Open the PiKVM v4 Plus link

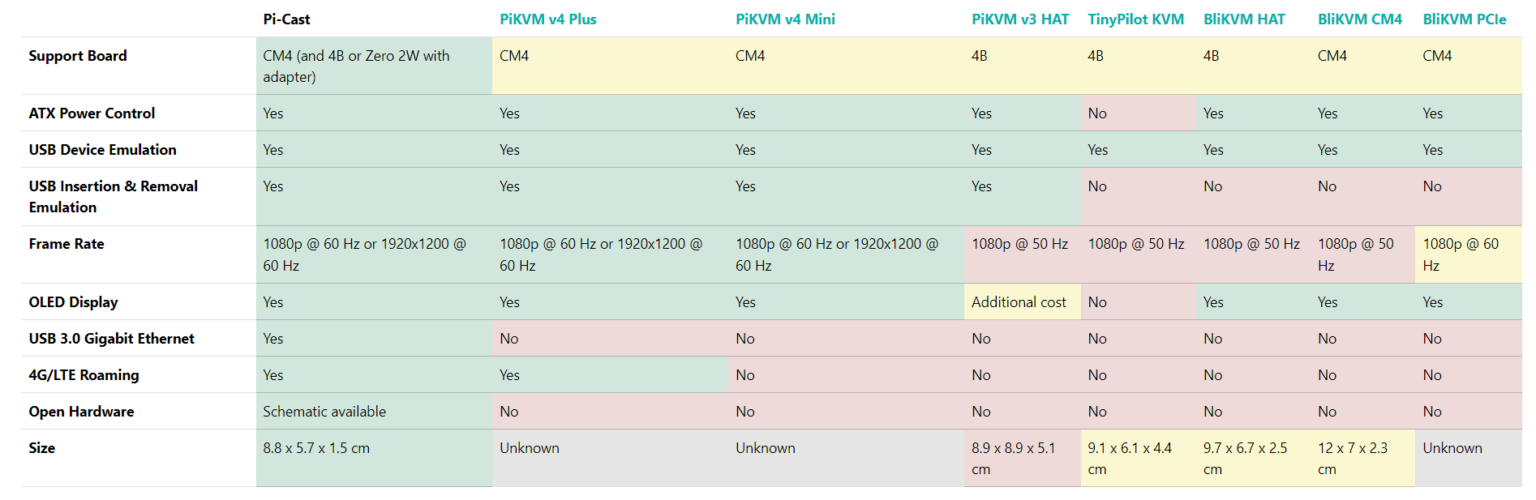(x=548, y=19)
